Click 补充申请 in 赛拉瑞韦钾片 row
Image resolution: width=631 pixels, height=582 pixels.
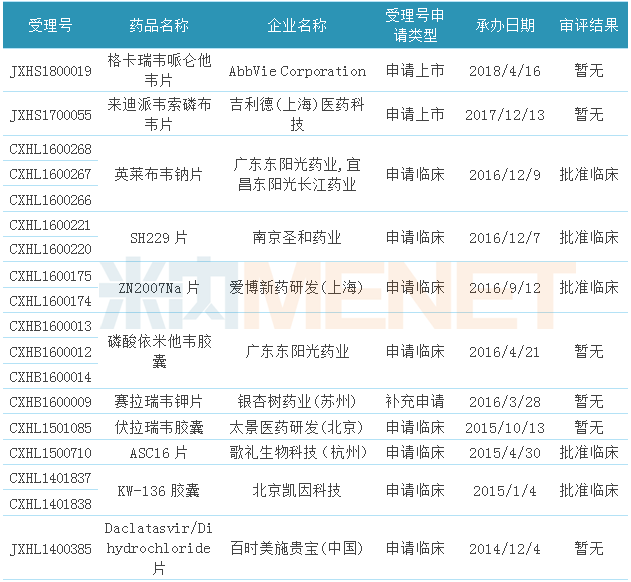click(x=415, y=402)
